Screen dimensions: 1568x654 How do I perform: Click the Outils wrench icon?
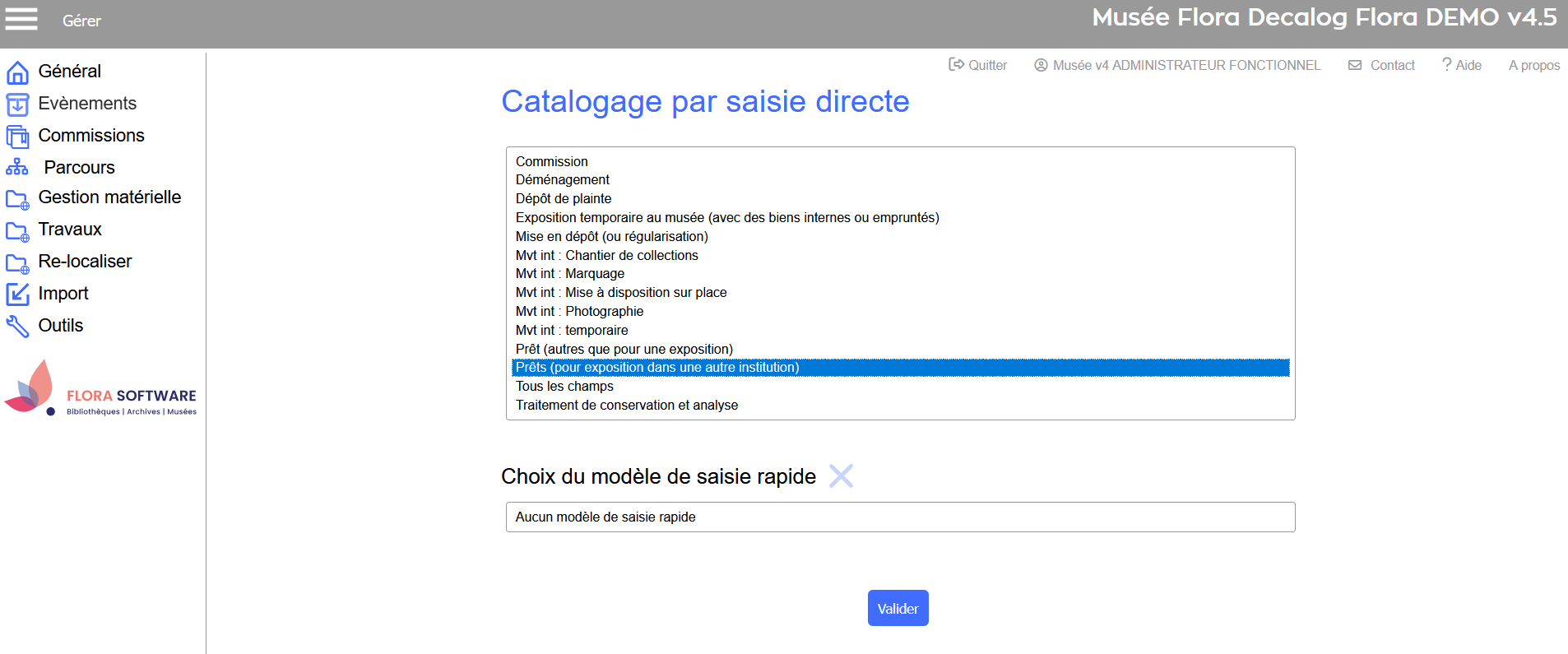coord(17,326)
